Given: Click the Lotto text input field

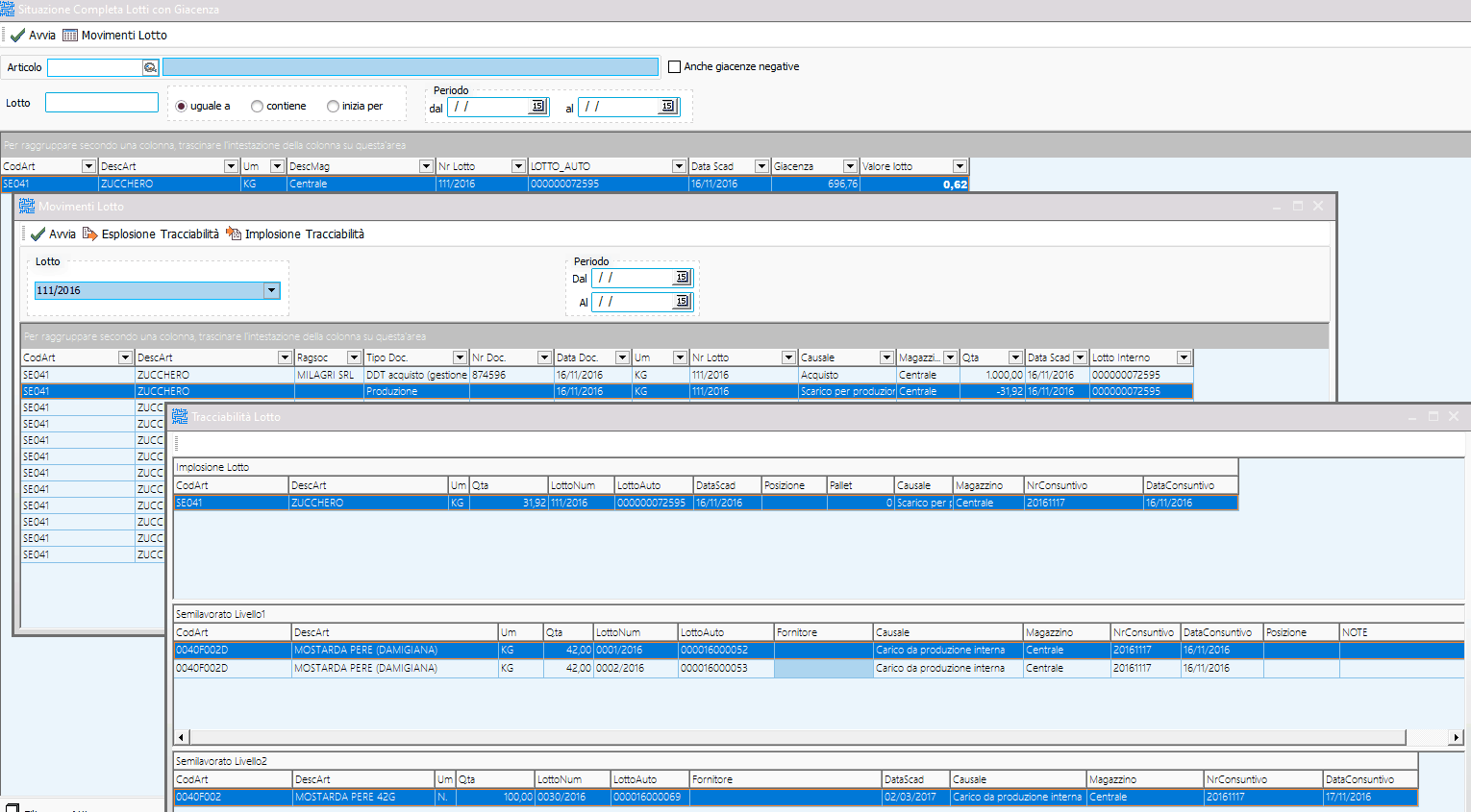Looking at the screenshot, I should [102, 102].
